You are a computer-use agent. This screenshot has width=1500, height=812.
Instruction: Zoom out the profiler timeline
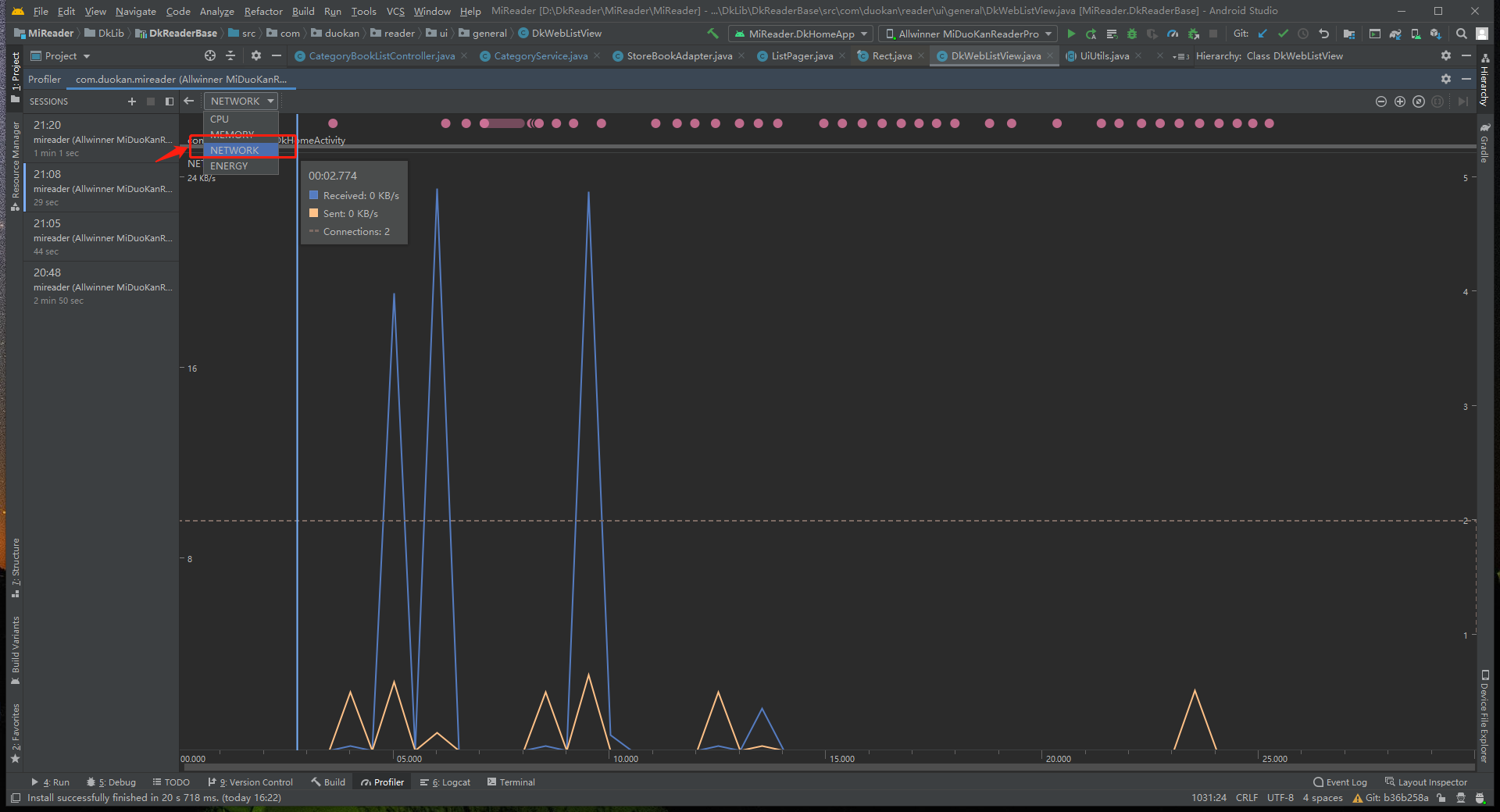coord(1381,101)
